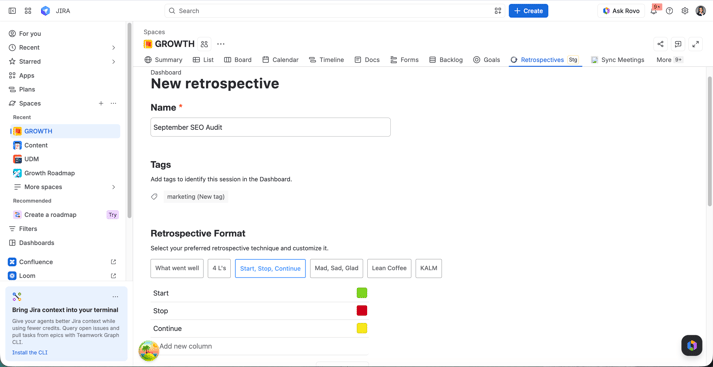Open the user profile avatar
The image size is (713, 367).
click(701, 11)
